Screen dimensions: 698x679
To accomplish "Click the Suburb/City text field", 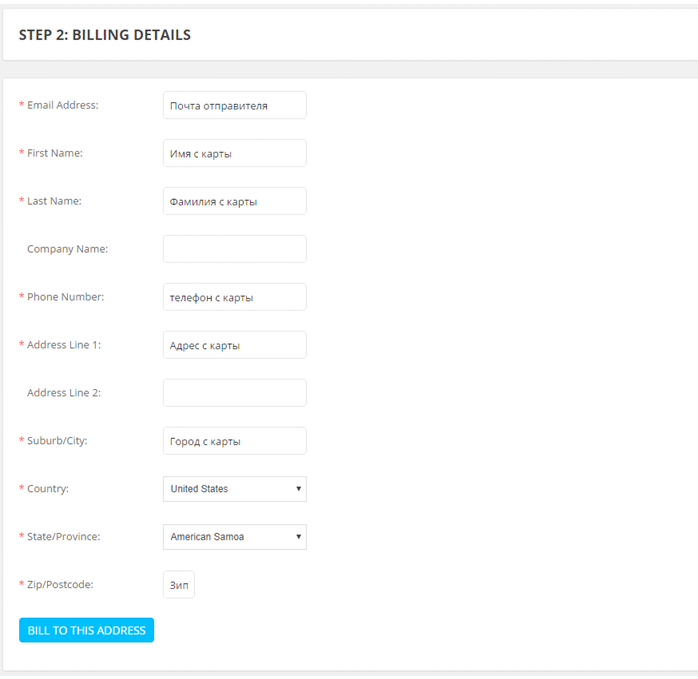I will (234, 441).
